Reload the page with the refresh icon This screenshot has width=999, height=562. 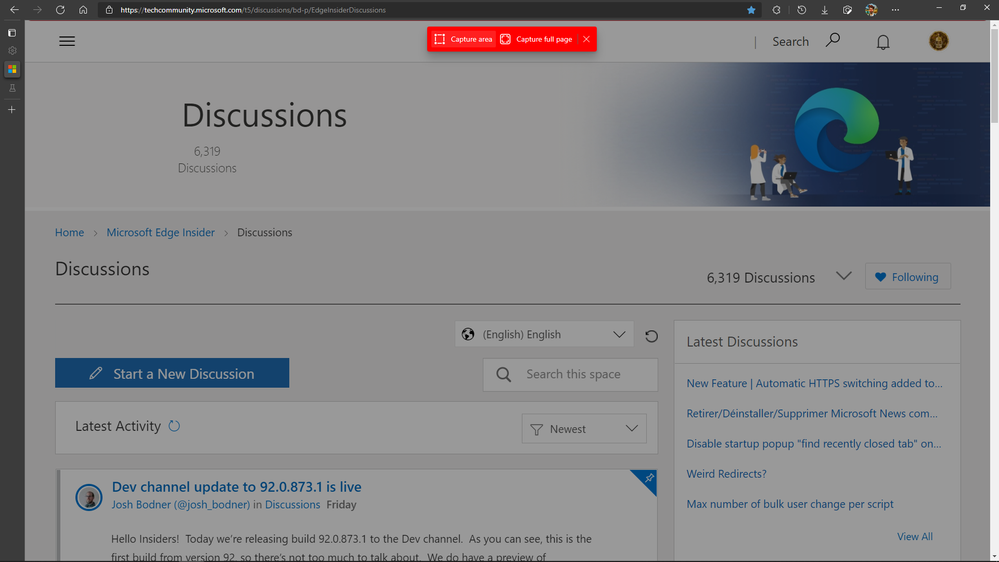tap(60, 10)
